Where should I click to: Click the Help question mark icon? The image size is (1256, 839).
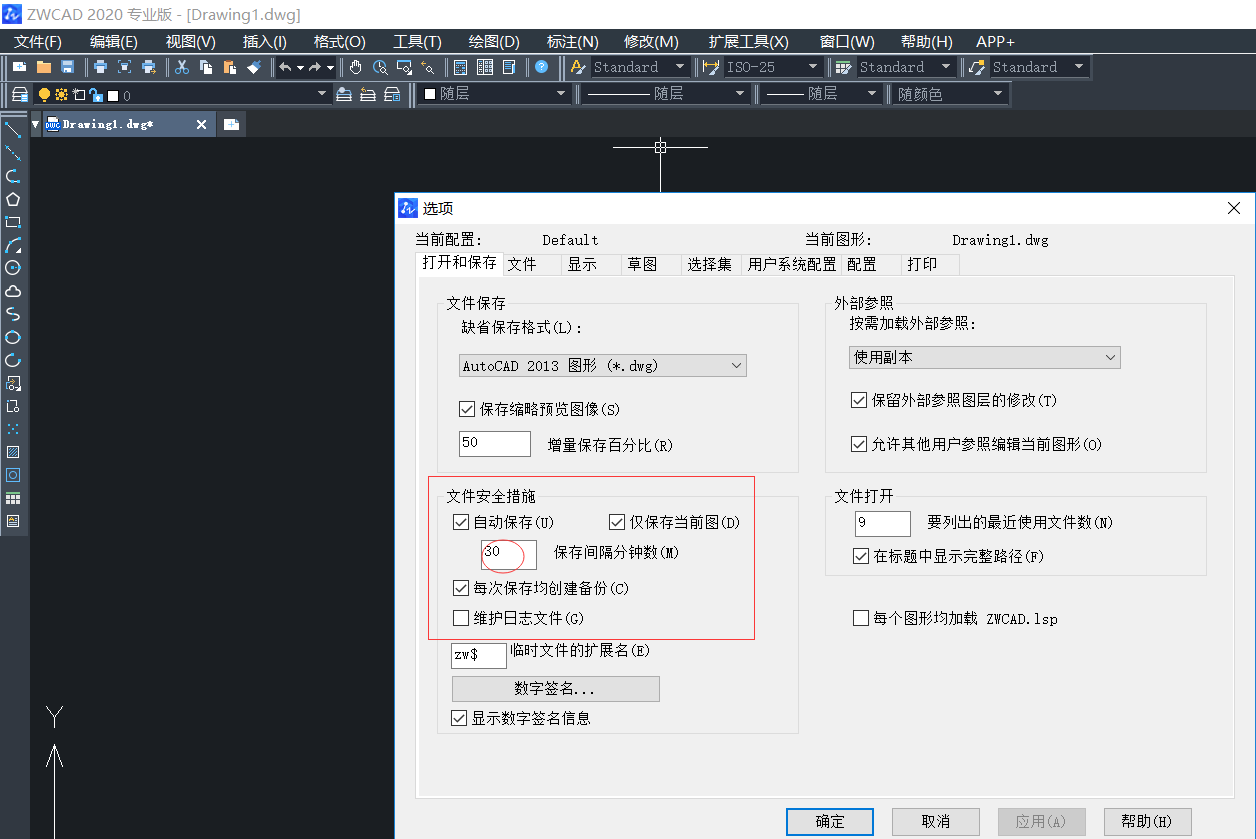click(x=540, y=67)
